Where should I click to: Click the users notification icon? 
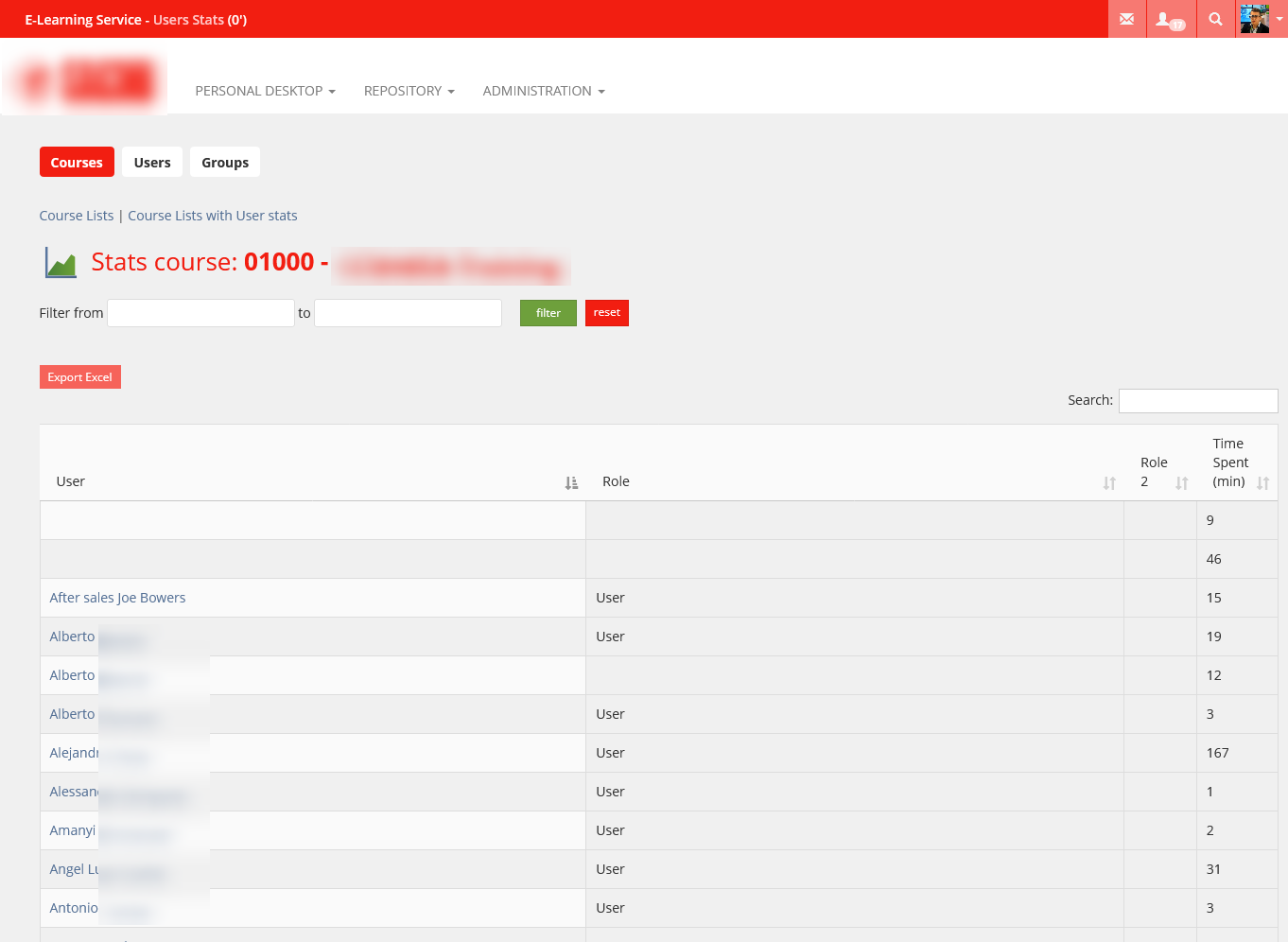(1170, 19)
